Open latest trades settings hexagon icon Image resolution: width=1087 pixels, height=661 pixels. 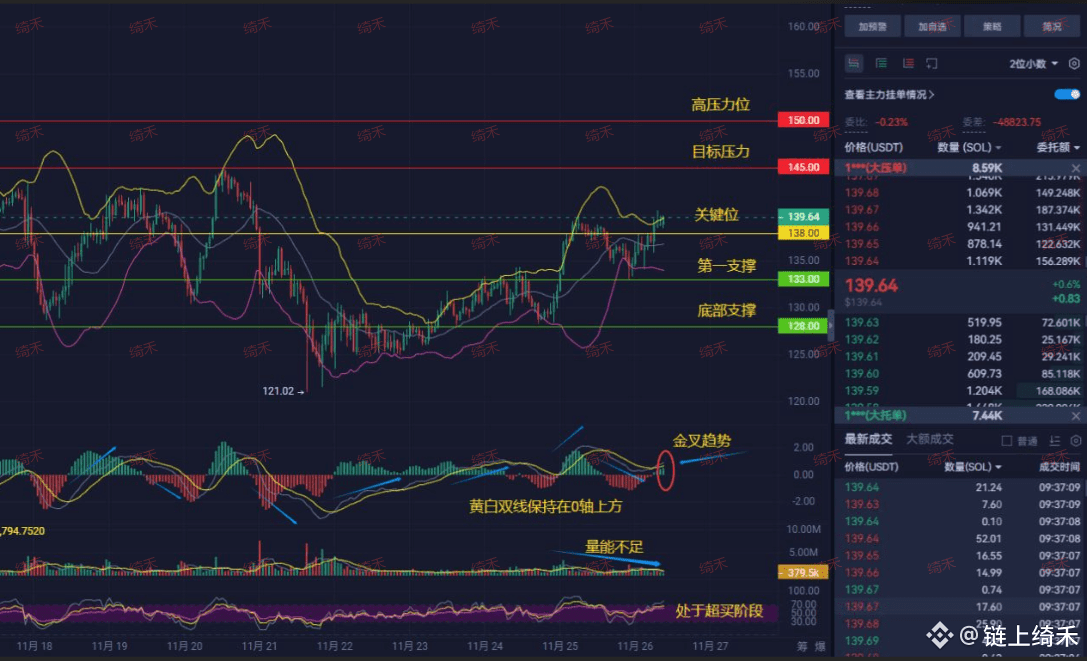pos(1075,440)
